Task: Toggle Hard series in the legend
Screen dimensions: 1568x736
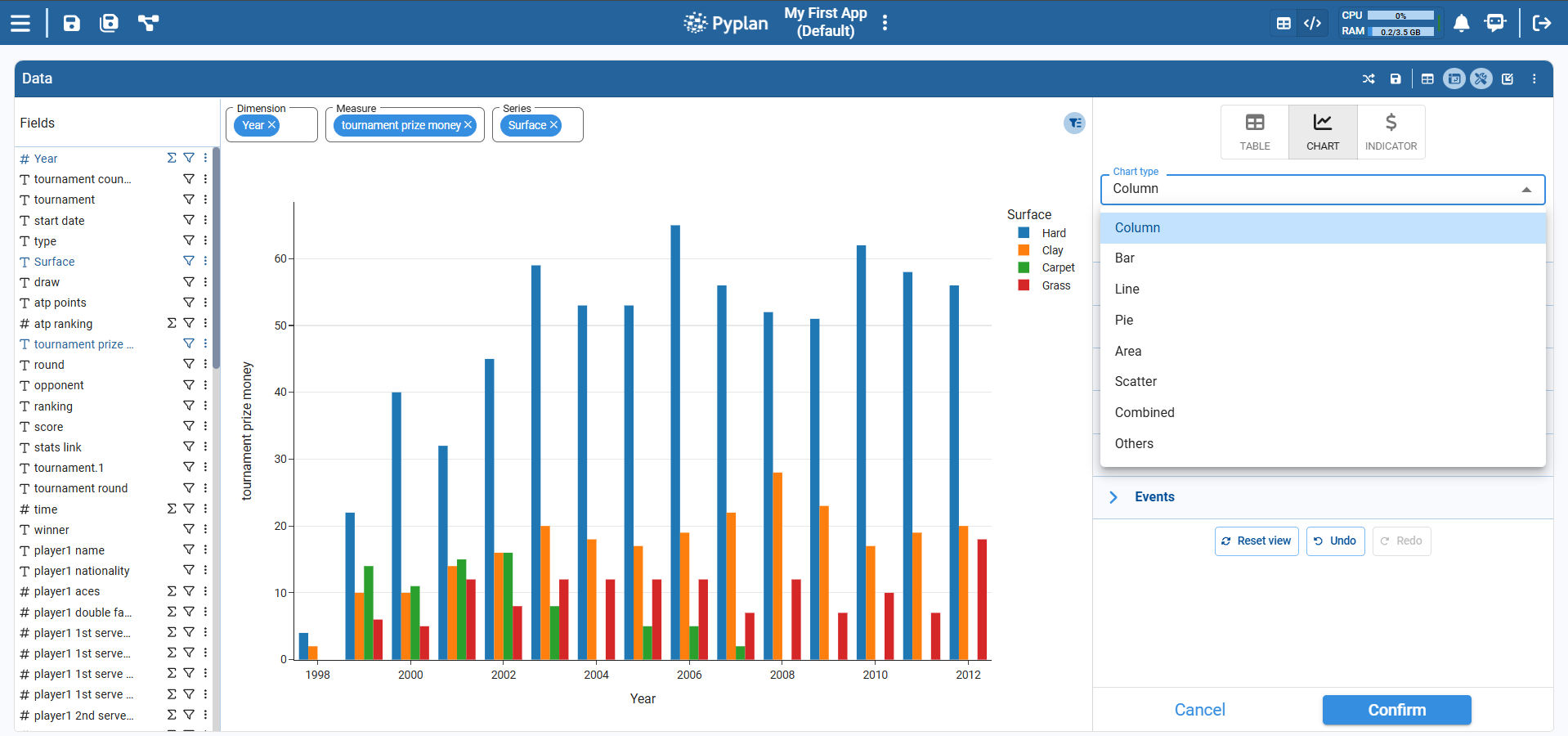Action: 1053,233
